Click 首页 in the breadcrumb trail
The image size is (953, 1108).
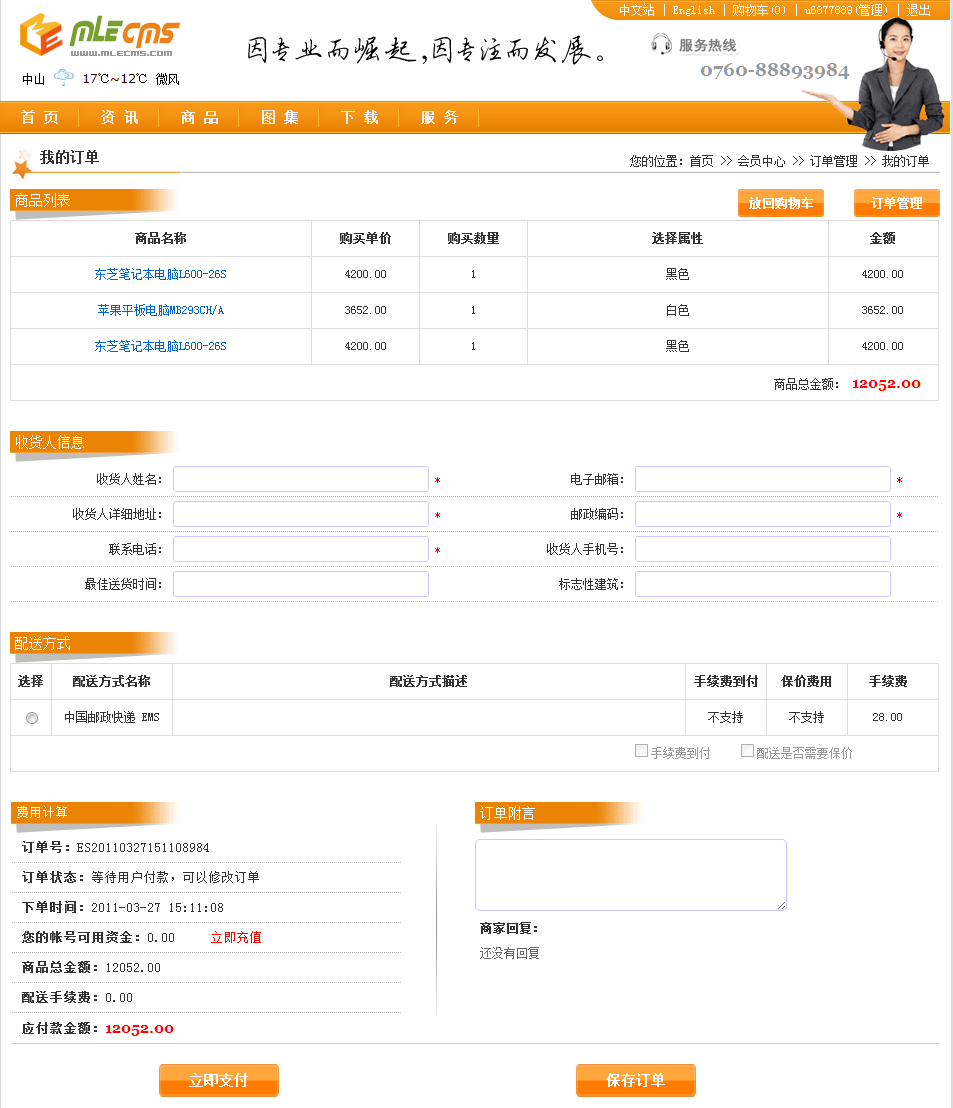(x=702, y=161)
